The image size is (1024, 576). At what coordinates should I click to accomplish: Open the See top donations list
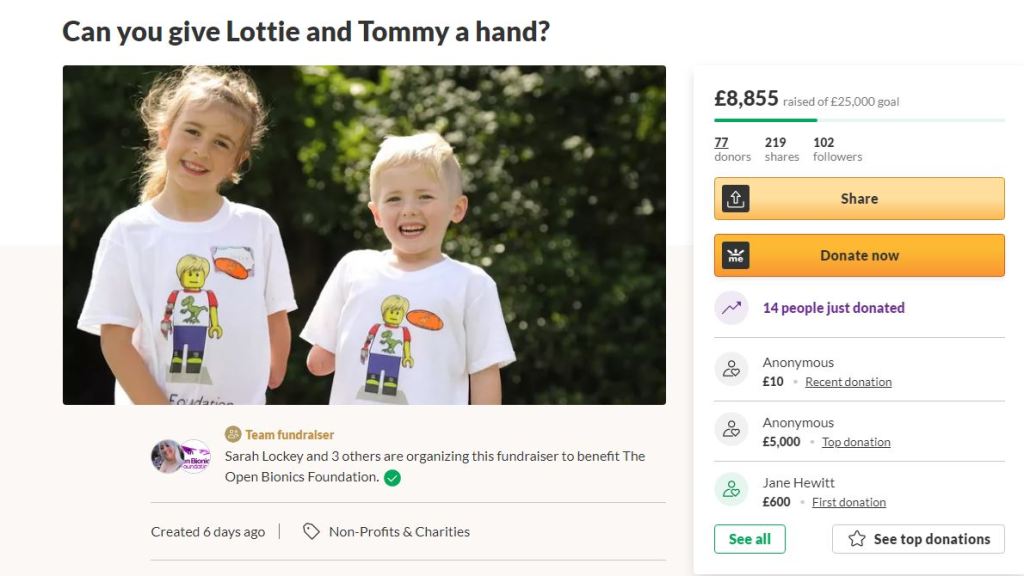click(918, 539)
